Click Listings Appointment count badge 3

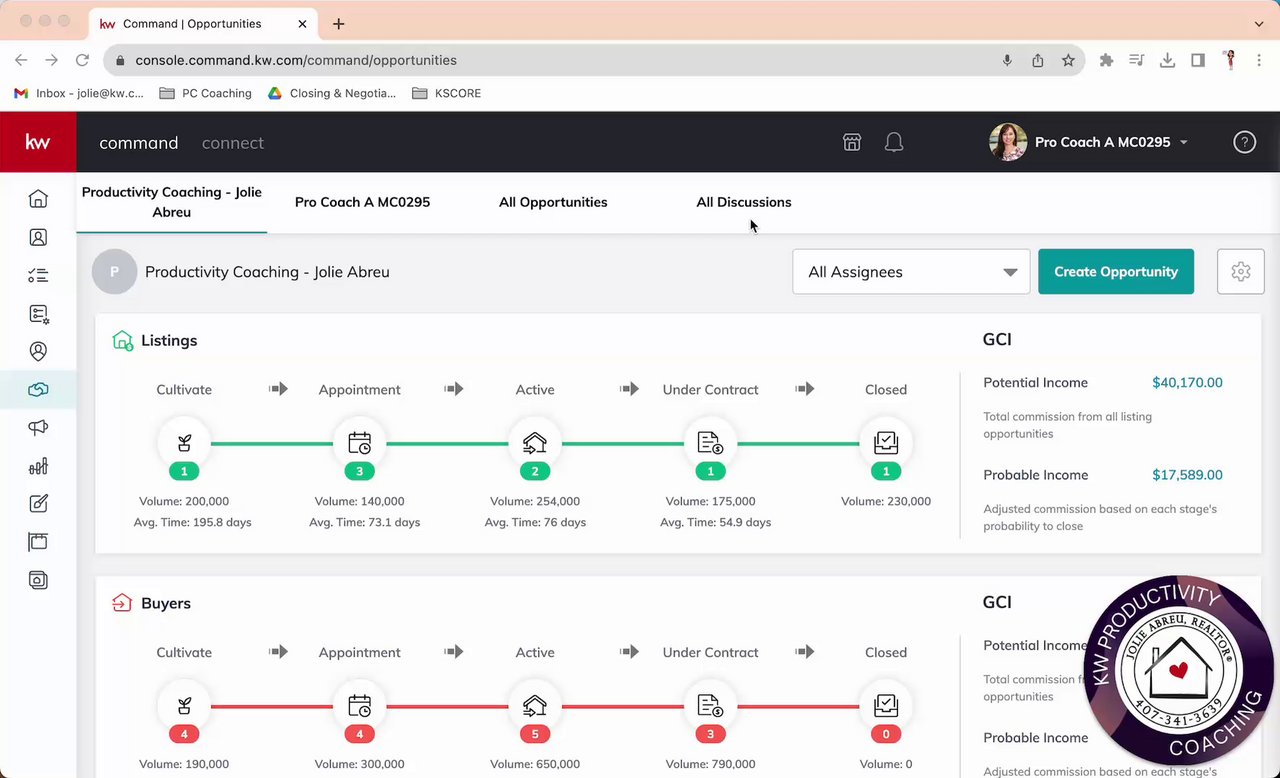[359, 471]
